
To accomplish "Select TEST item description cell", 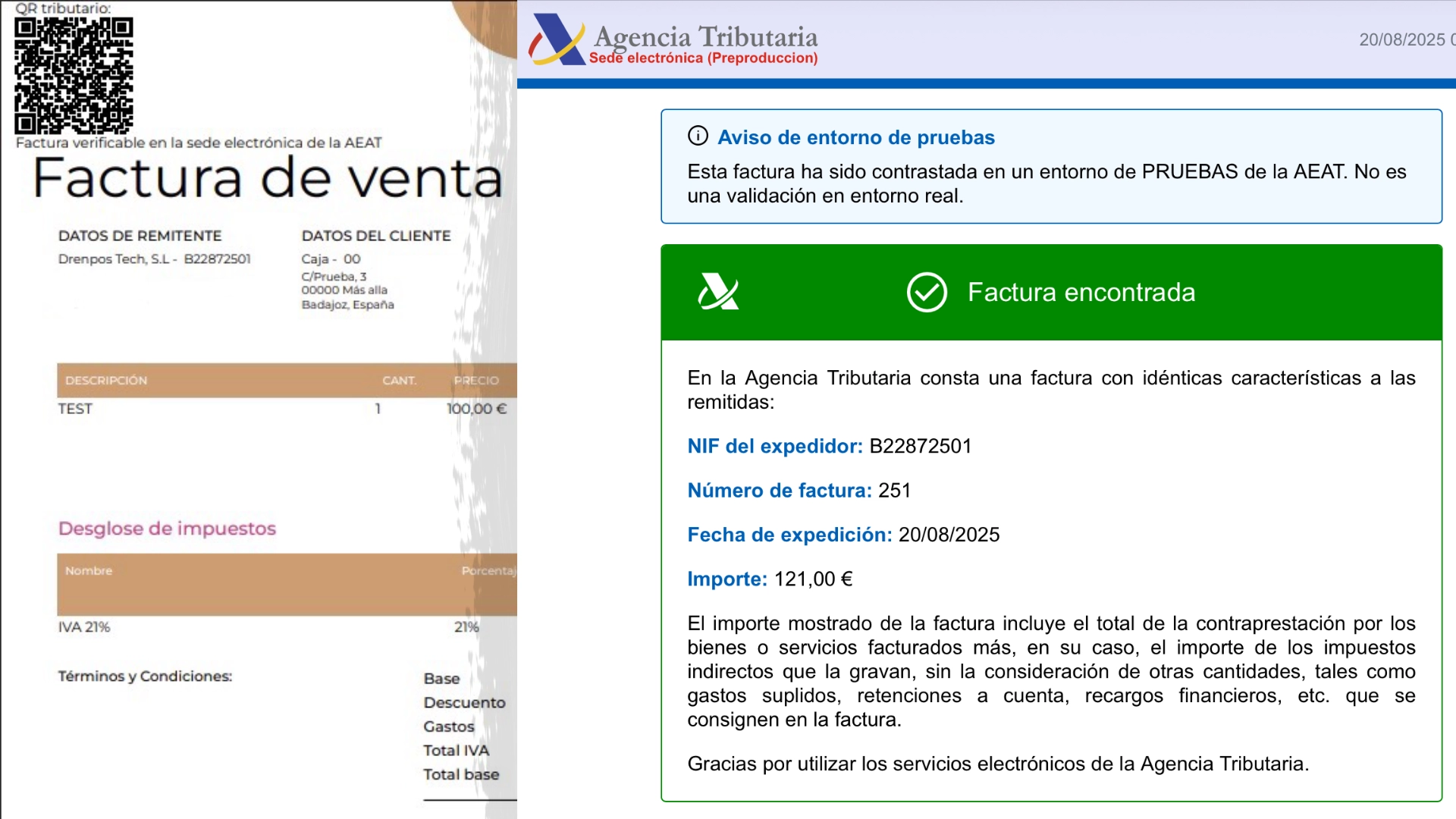I will point(75,409).
